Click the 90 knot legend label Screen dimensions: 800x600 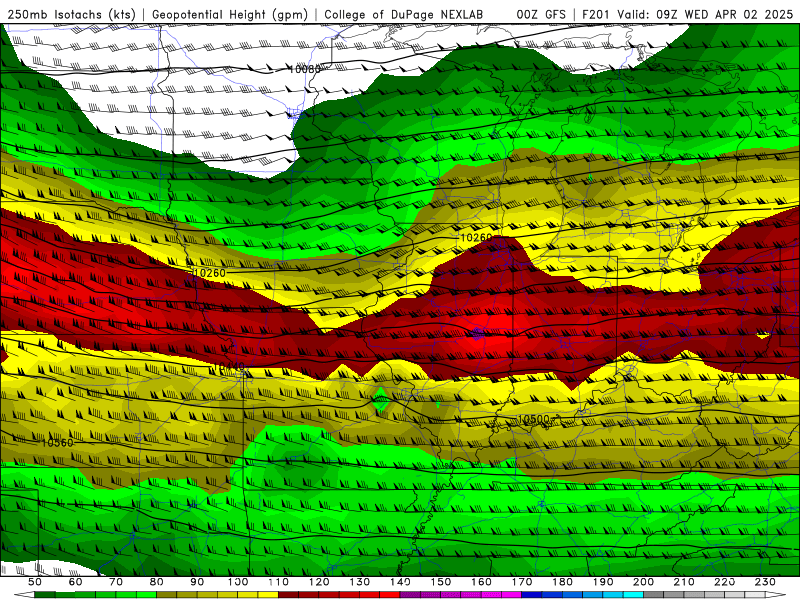point(197,582)
